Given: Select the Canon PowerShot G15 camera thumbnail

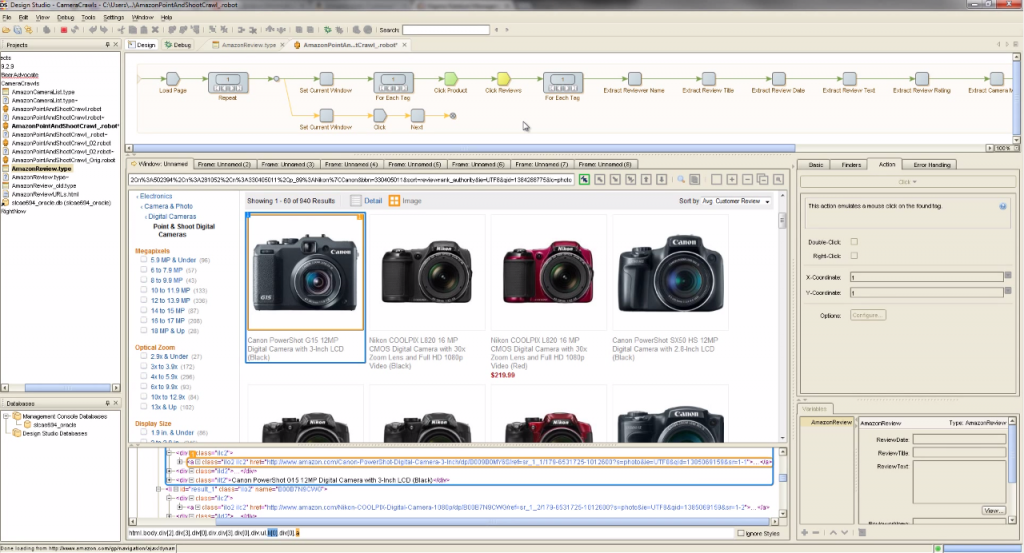Looking at the screenshot, I should pos(306,273).
